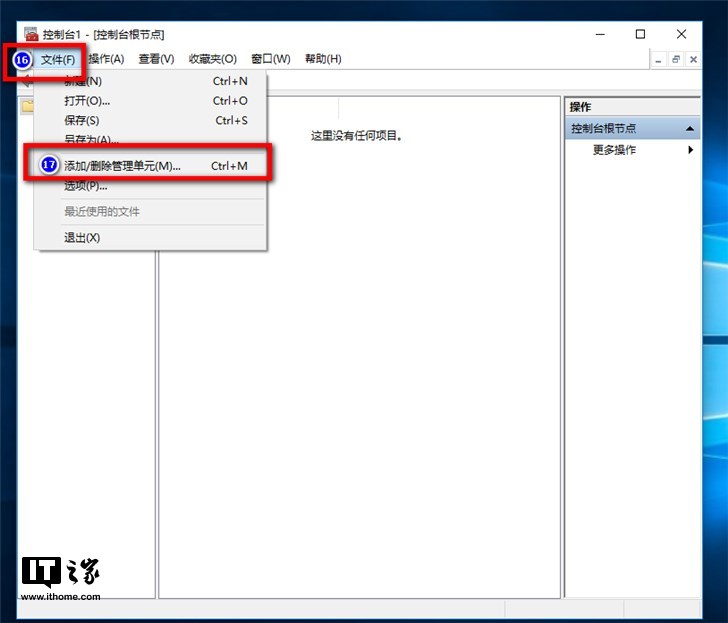The image size is (728, 623).
Task: Open the 操作(A) menu
Action: click(x=106, y=59)
